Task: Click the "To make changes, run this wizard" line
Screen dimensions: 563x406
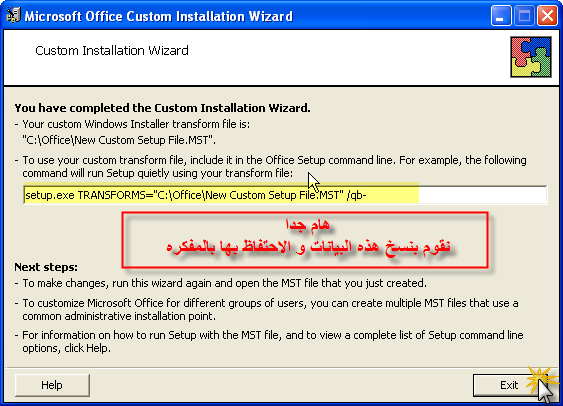Action: (224, 283)
